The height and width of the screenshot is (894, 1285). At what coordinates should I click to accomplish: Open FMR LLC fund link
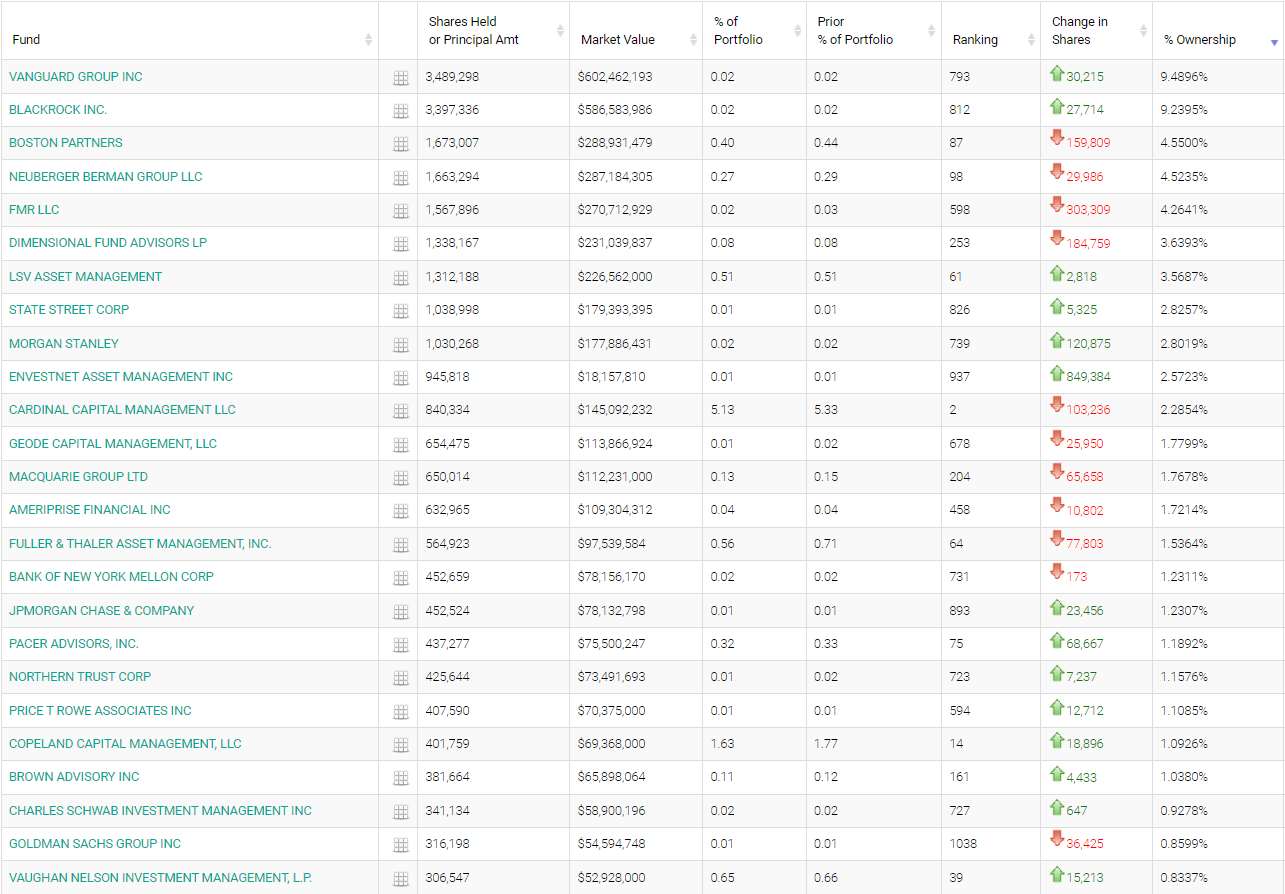coord(34,210)
